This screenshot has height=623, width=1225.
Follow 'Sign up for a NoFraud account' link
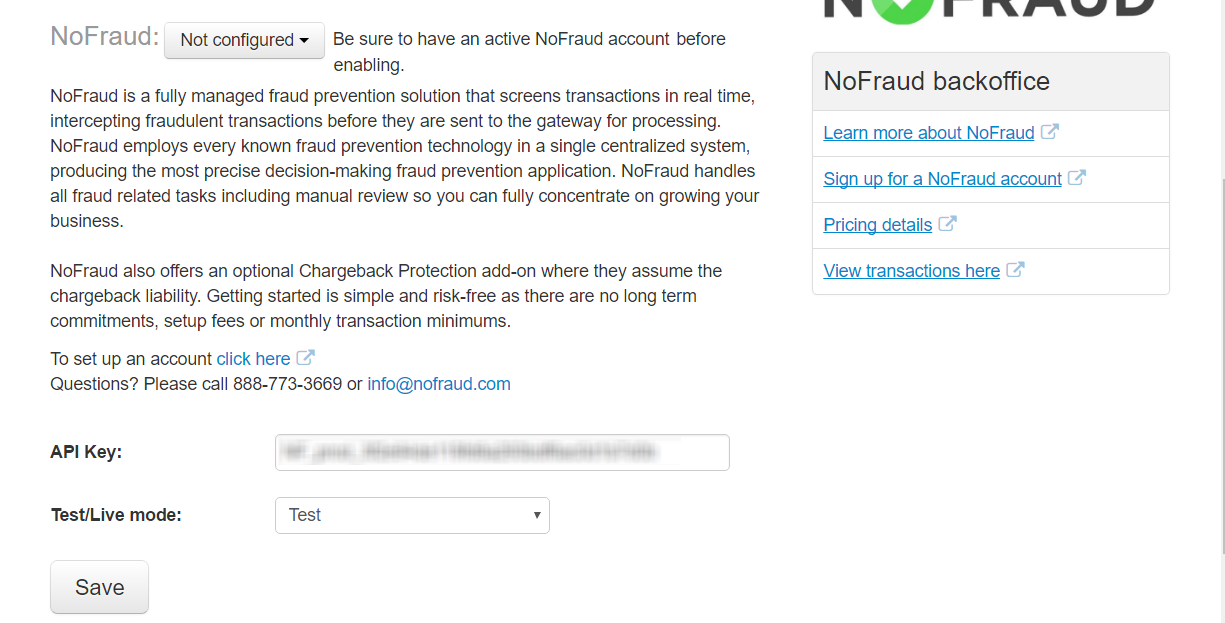(943, 179)
